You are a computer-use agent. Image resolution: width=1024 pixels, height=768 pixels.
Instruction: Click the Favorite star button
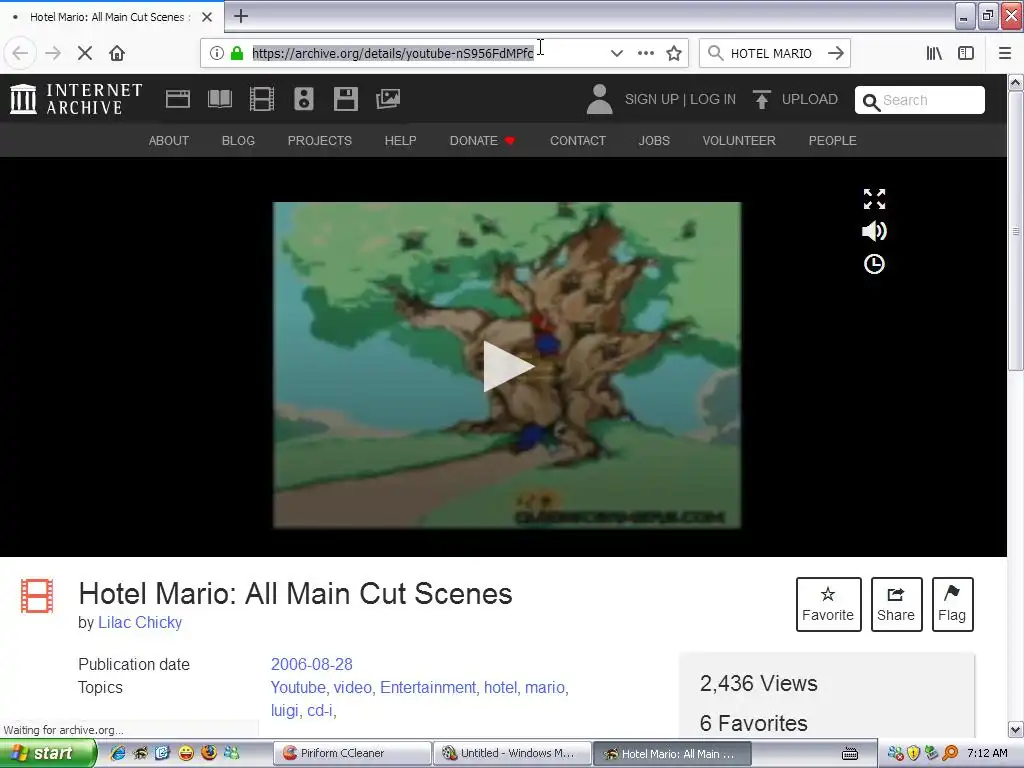[x=828, y=604]
